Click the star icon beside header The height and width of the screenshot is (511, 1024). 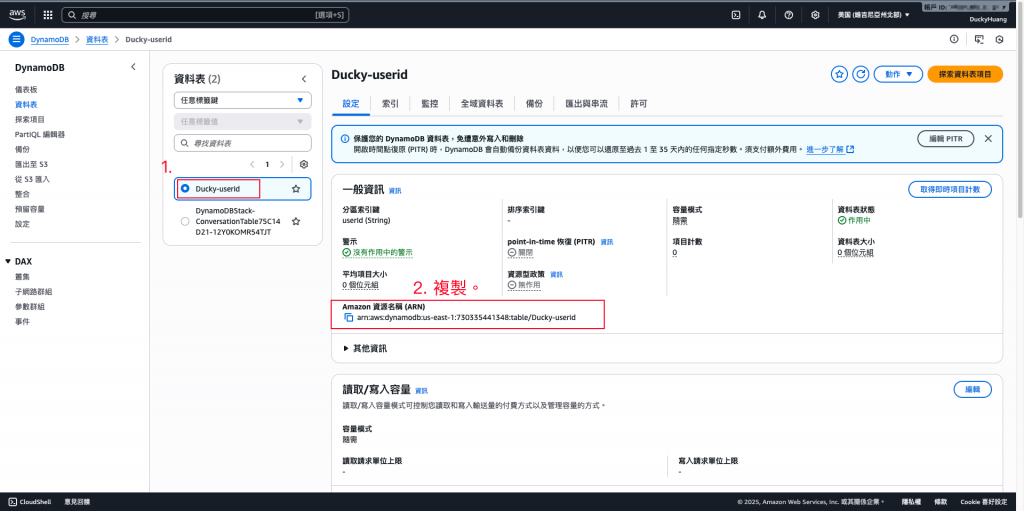point(839,74)
